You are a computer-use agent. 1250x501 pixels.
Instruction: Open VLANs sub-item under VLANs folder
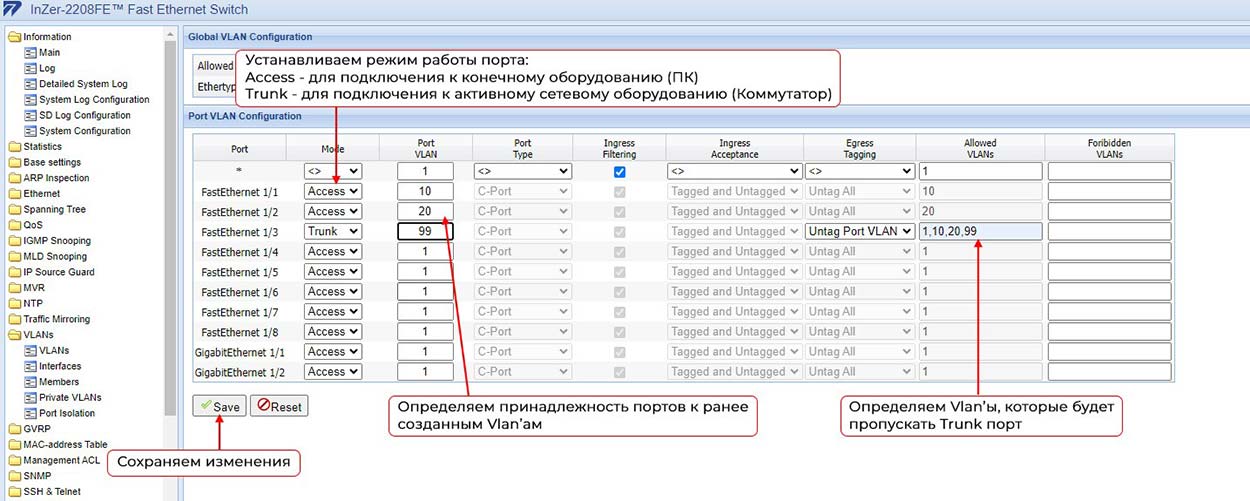pos(54,351)
